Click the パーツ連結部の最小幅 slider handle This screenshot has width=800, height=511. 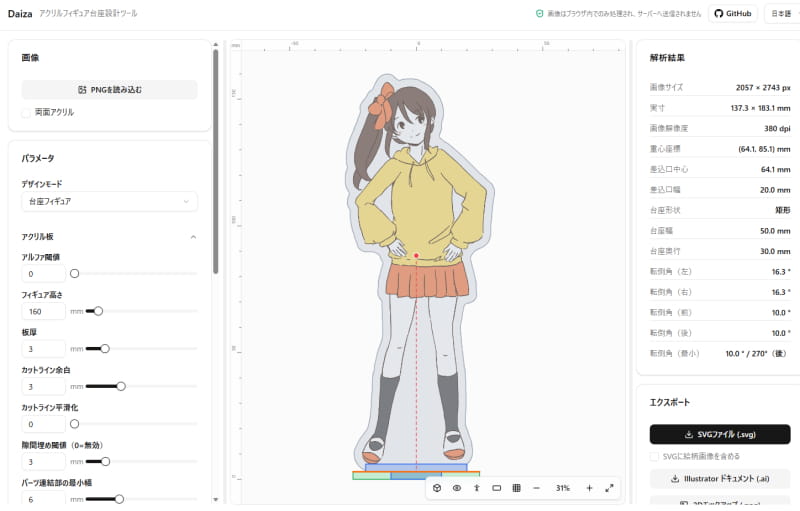tap(119, 499)
